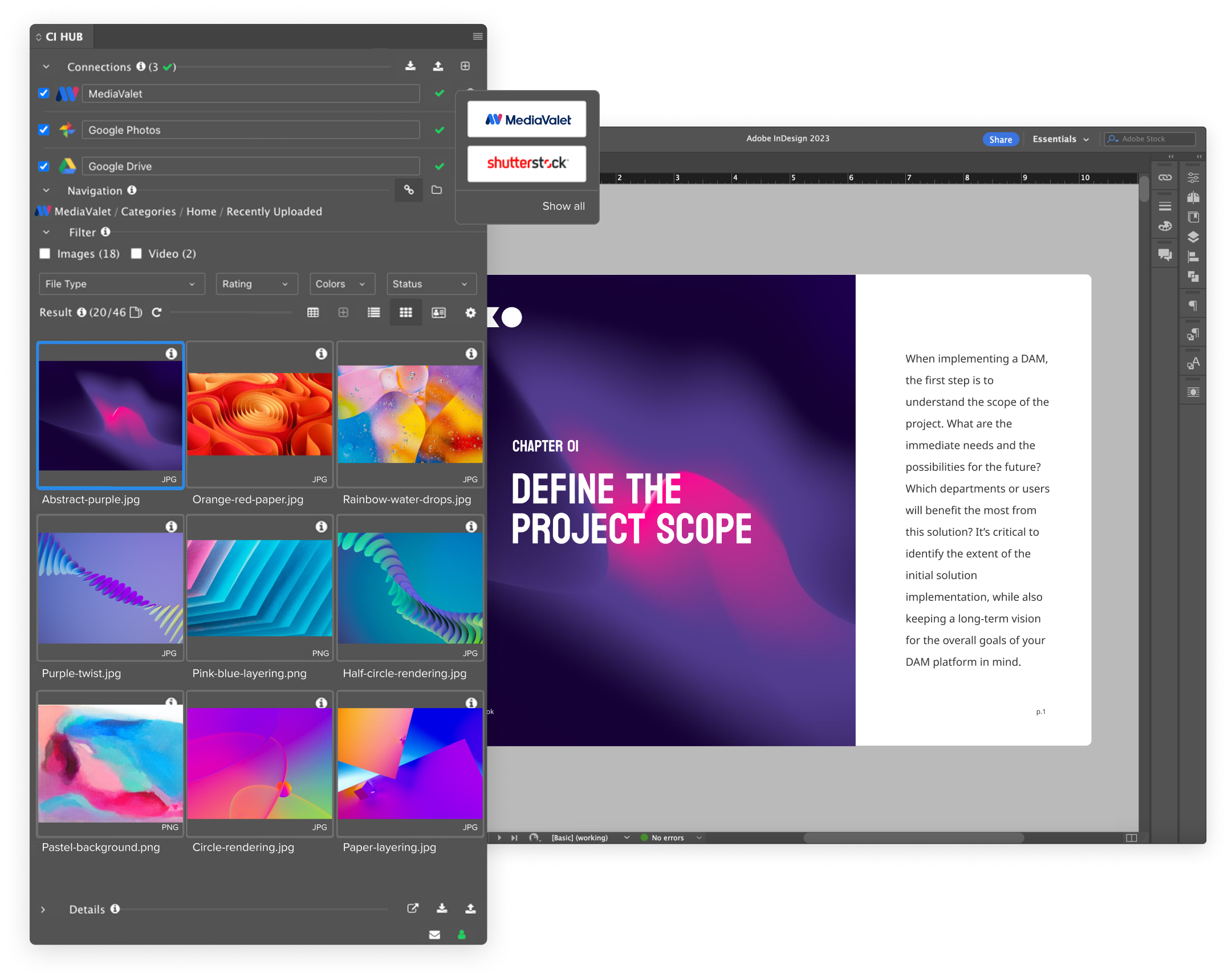1228x980 pixels.
Task: Enable the Video (2) filter
Action: click(136, 253)
